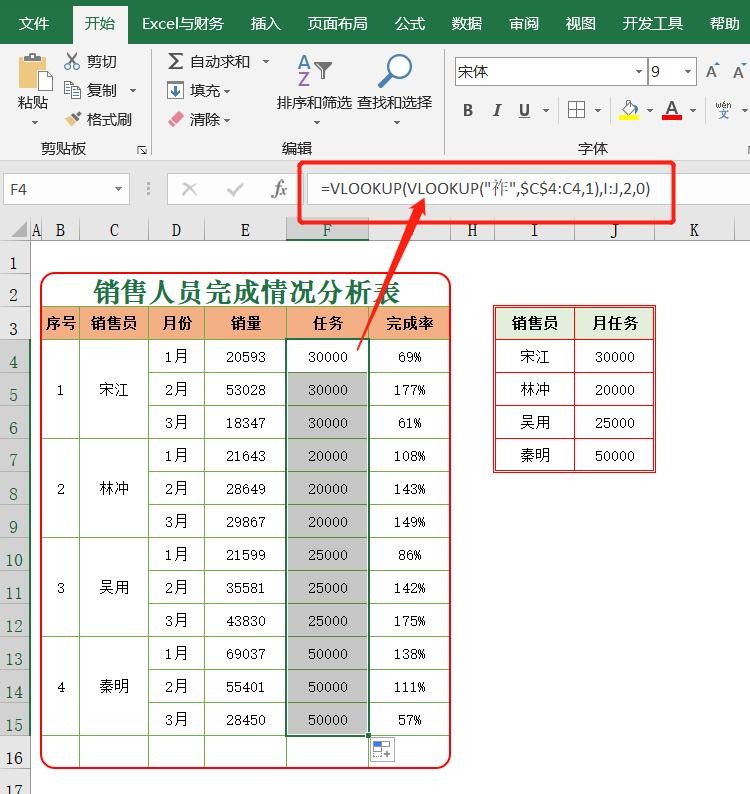Open the font size dropdown
750x794 pixels.
688,72
